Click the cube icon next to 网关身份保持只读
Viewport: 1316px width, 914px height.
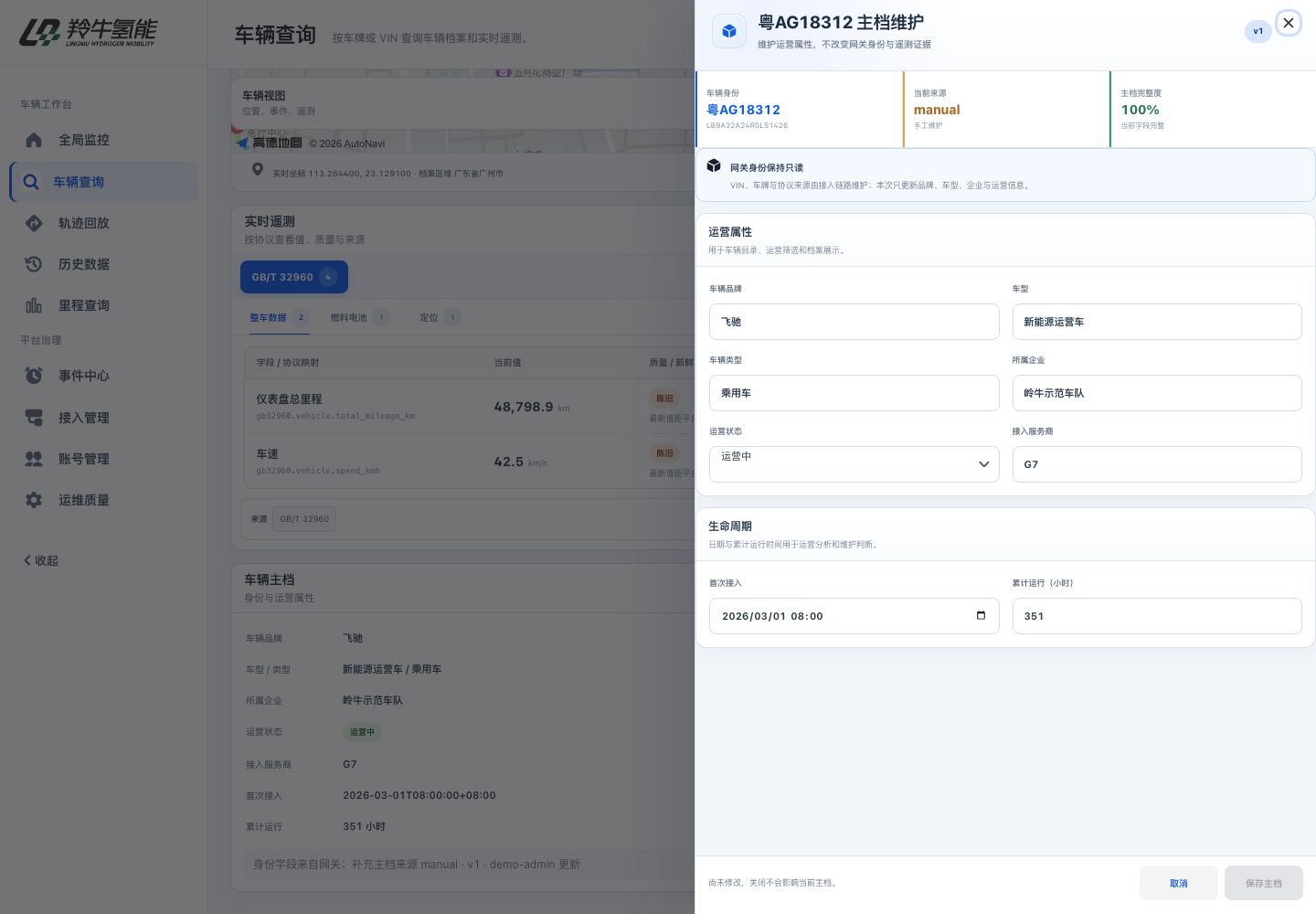pos(714,165)
